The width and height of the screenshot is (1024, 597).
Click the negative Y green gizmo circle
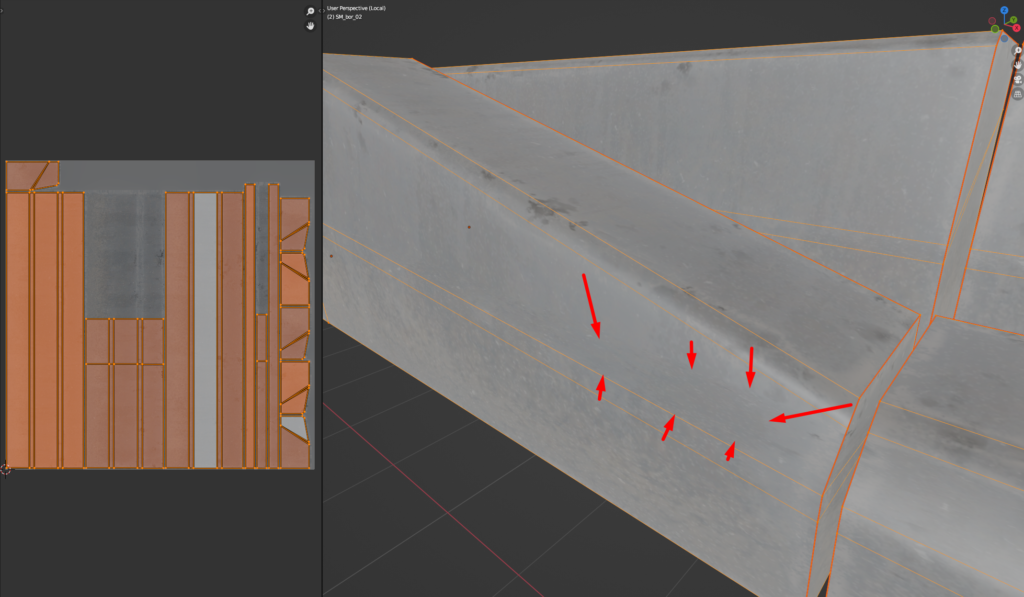coord(995,29)
